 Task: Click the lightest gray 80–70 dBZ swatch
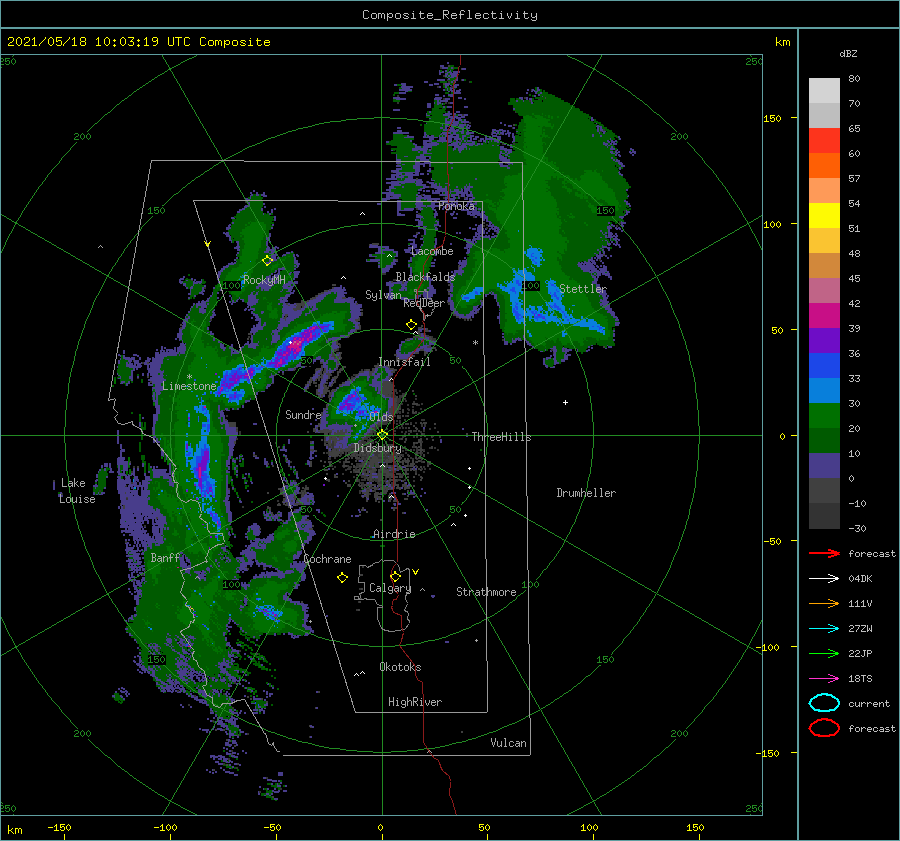824,91
